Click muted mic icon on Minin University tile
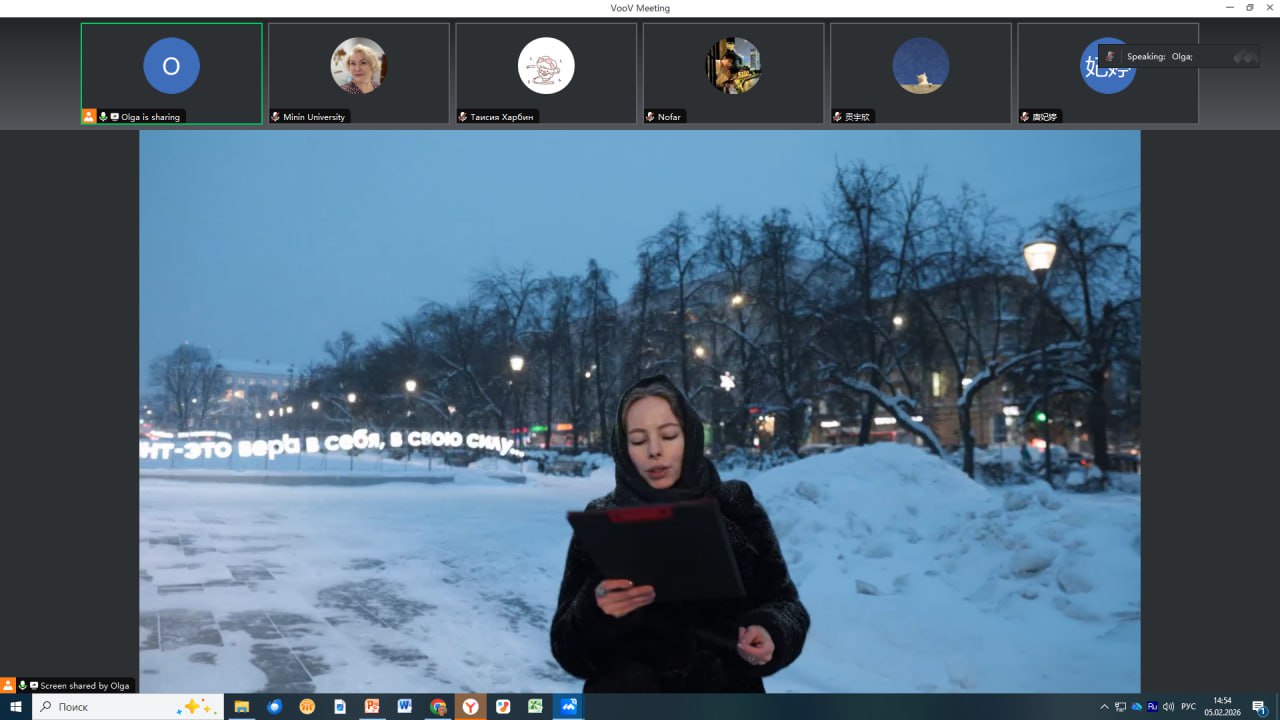 [276, 117]
